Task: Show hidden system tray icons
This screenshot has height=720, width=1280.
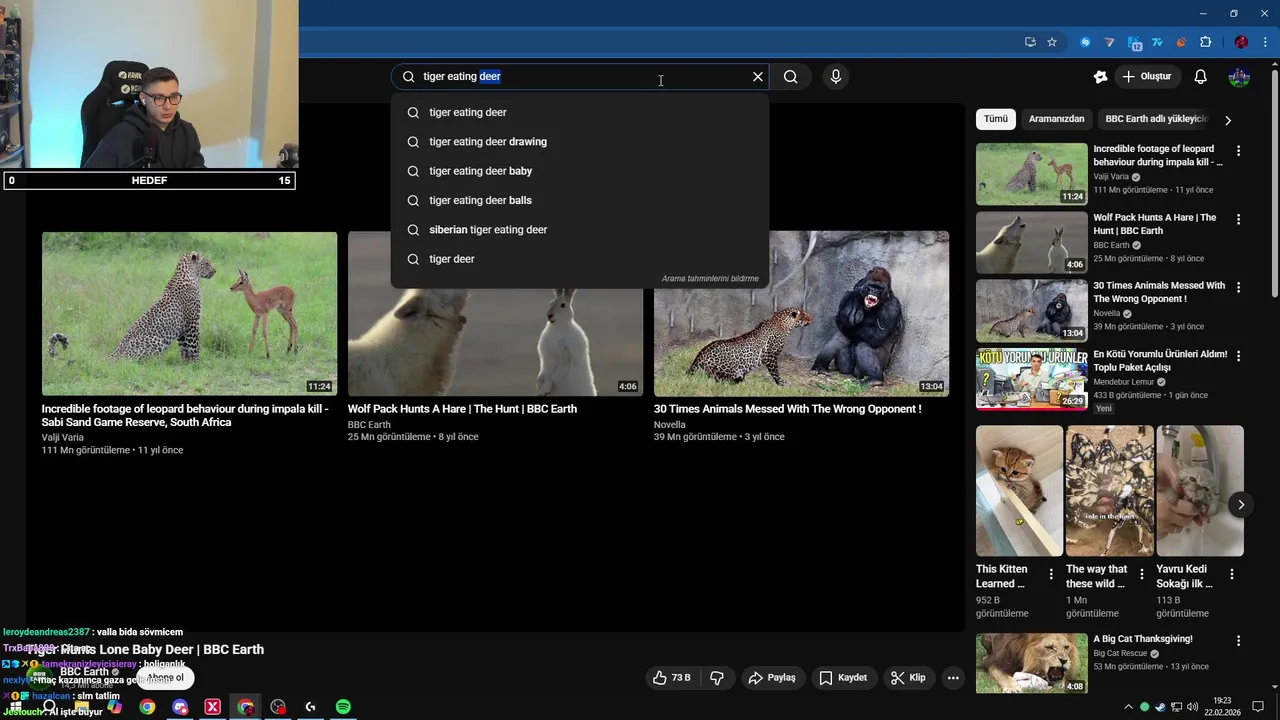Action: click(x=1129, y=707)
